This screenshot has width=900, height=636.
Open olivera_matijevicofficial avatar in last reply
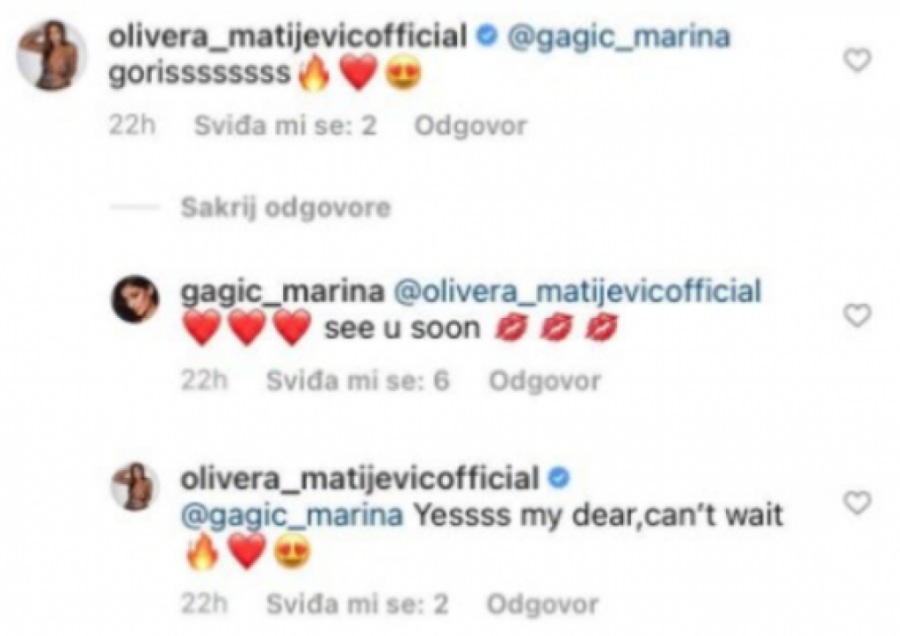(x=135, y=486)
